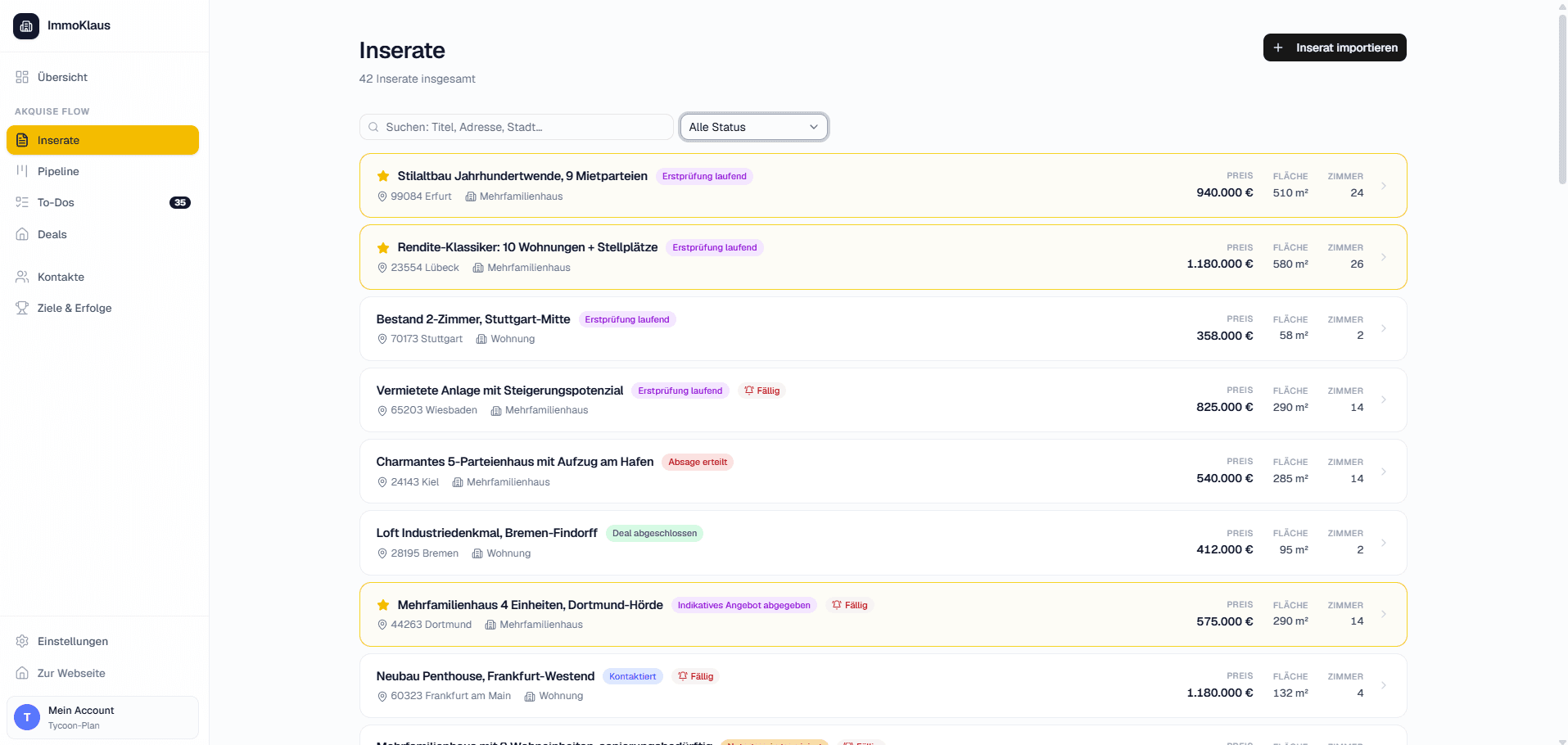Click the Indikatives Angebot abgegeben tag
Image resolution: width=1568 pixels, height=745 pixels.
click(744, 605)
